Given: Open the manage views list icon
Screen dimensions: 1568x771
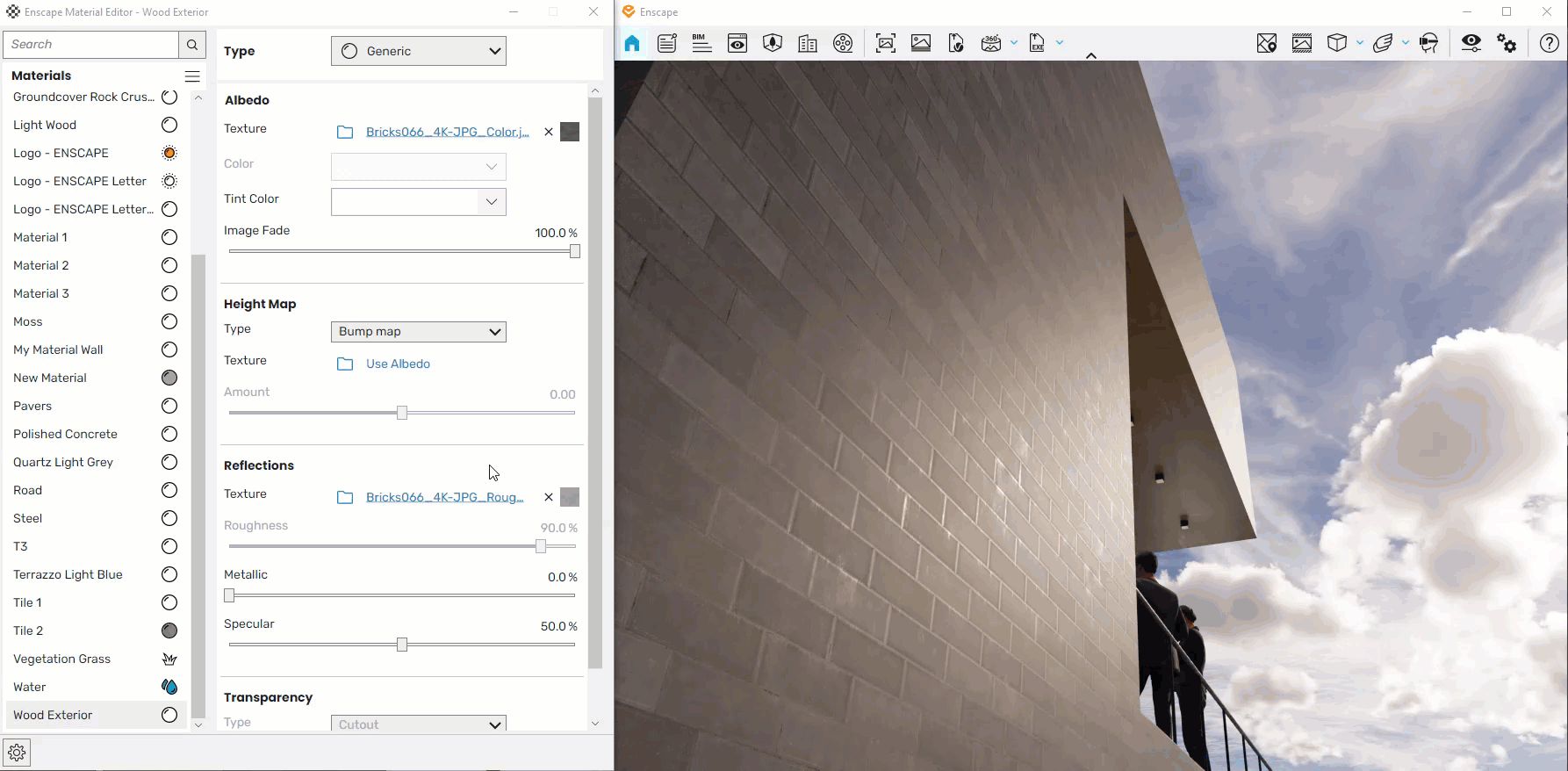Looking at the screenshot, I should 667,43.
